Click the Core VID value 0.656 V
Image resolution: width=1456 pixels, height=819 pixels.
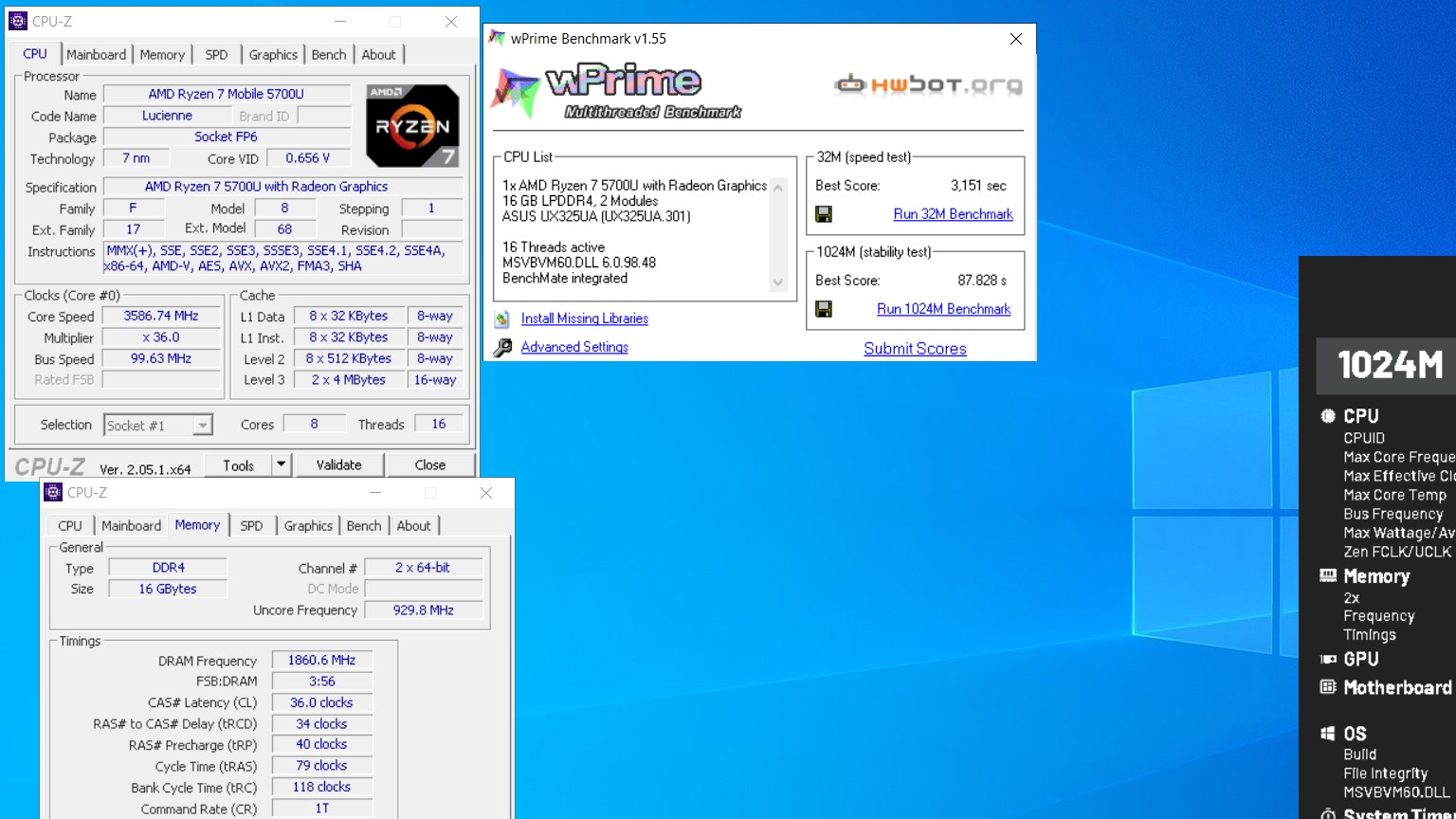[308, 158]
